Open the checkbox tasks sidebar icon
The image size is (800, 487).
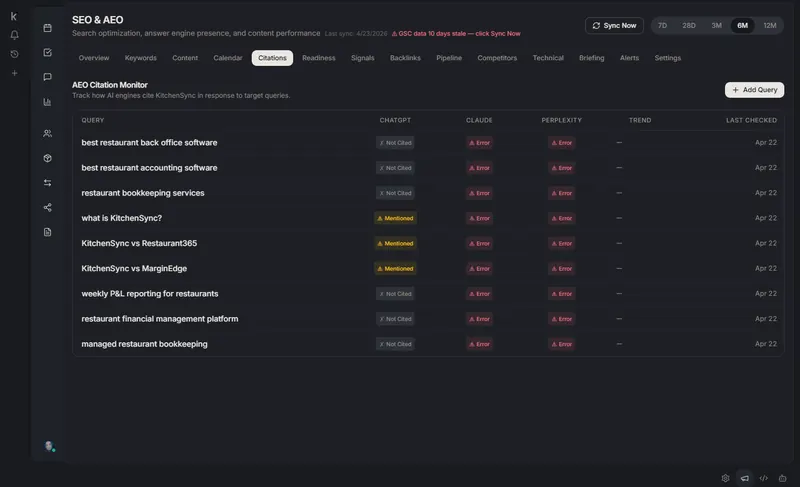click(x=47, y=52)
